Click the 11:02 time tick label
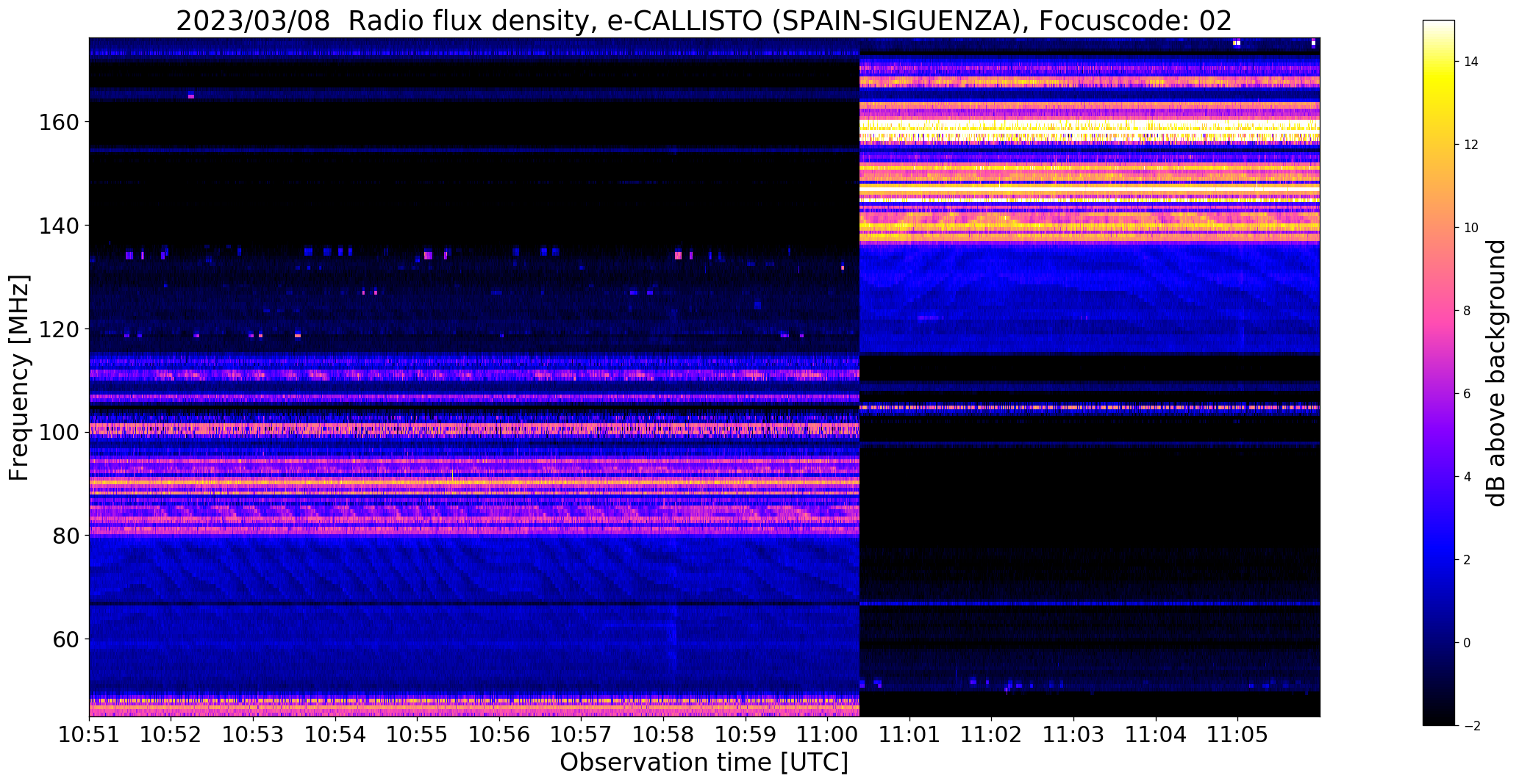1519x784 pixels. coord(991,736)
